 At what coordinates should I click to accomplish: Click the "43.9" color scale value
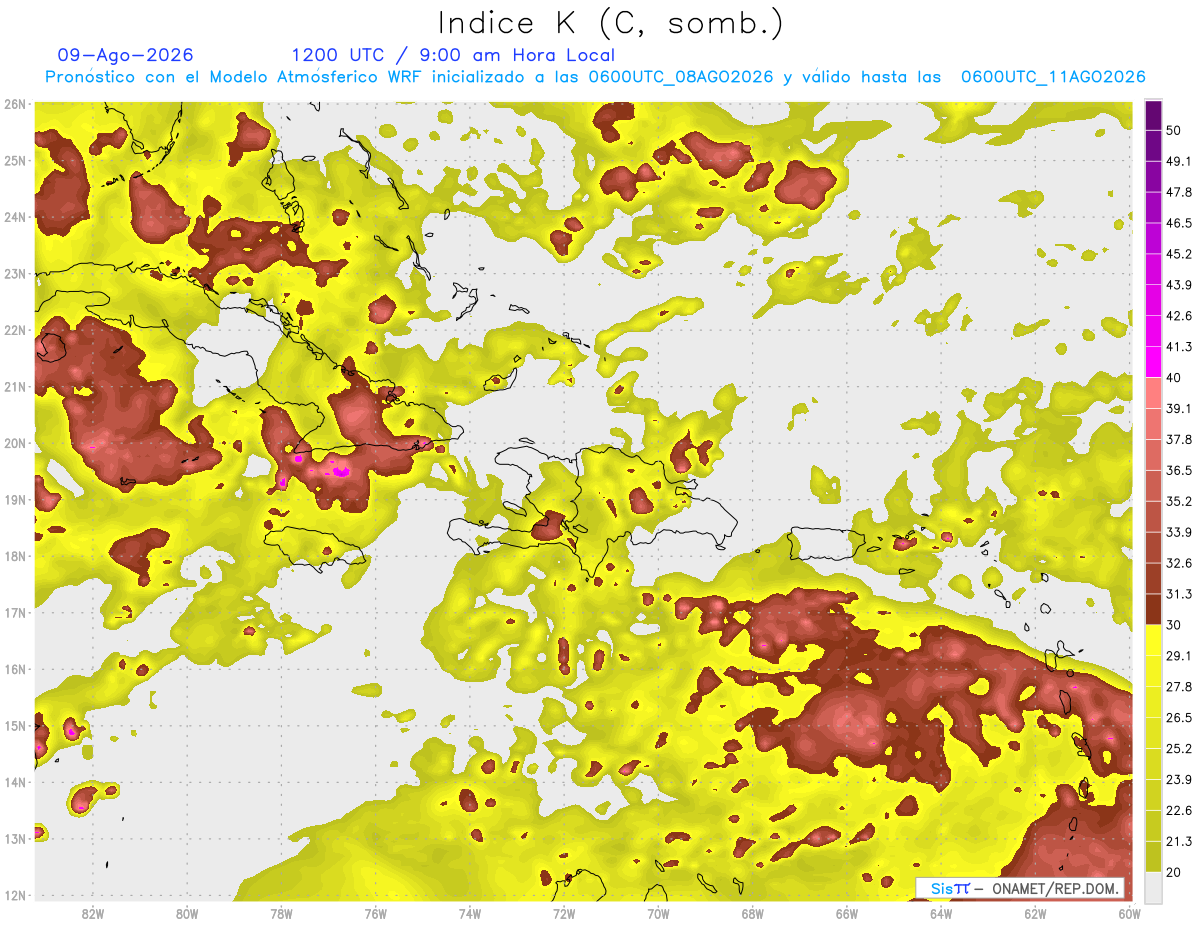[1179, 285]
